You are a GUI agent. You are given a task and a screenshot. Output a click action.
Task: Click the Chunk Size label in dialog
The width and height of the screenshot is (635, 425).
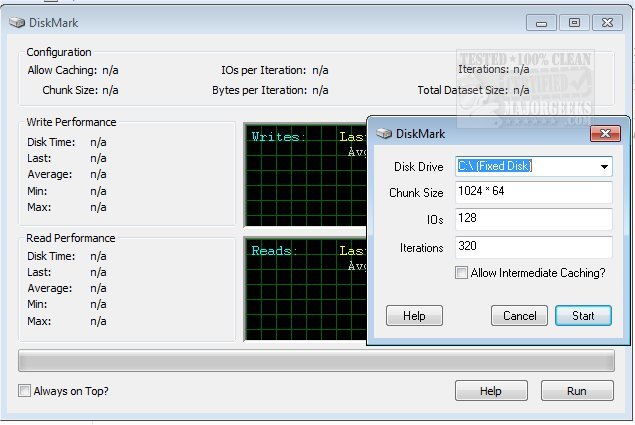(x=416, y=192)
